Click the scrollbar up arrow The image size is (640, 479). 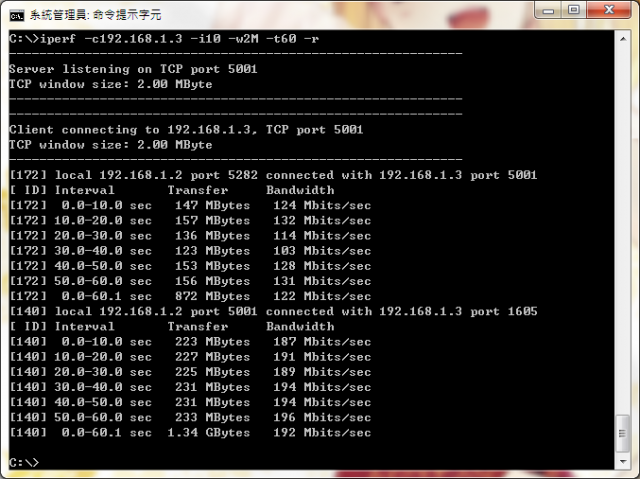pyautogui.click(x=623, y=39)
